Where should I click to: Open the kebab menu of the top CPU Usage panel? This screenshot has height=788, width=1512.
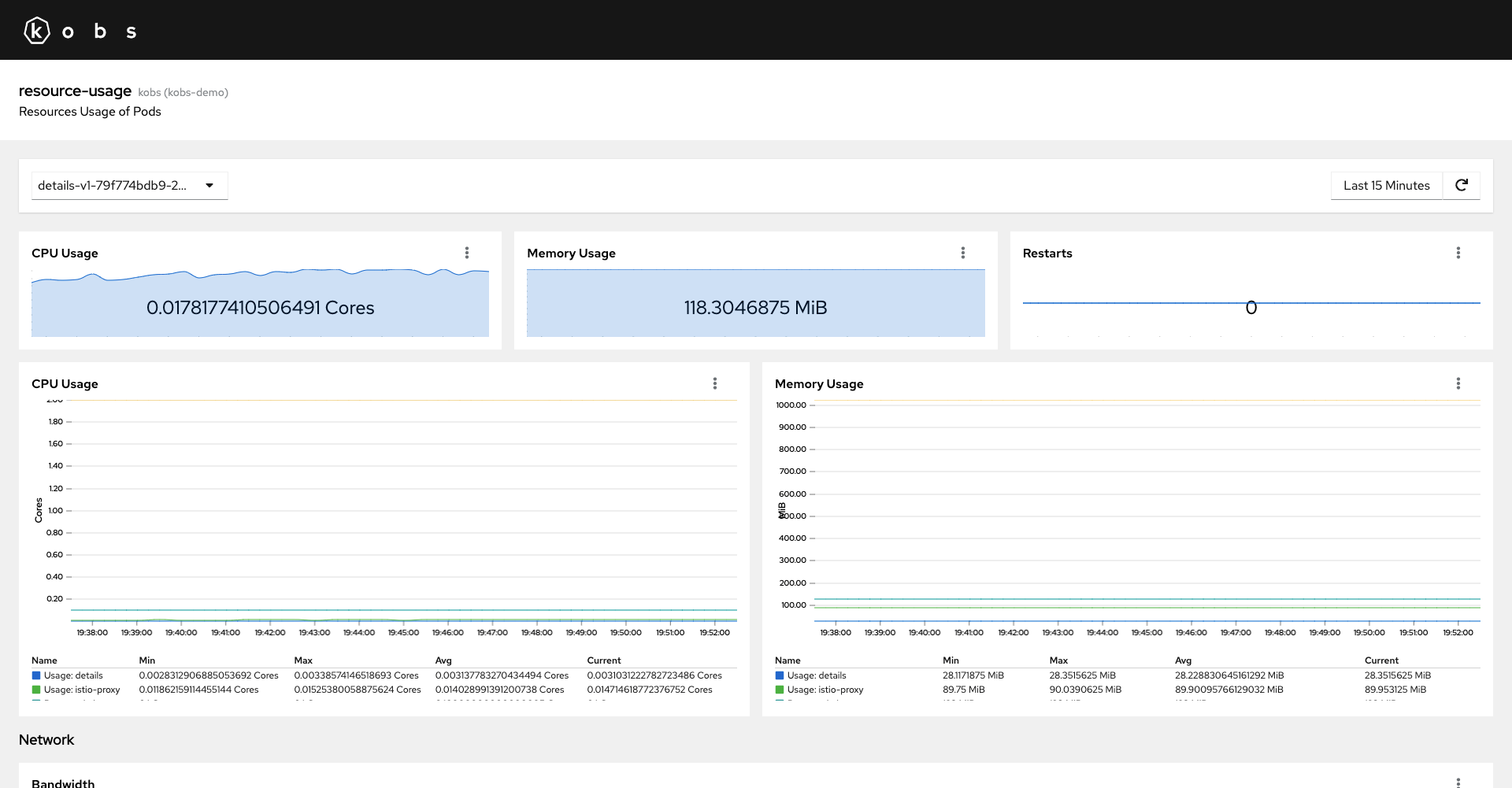[467, 253]
